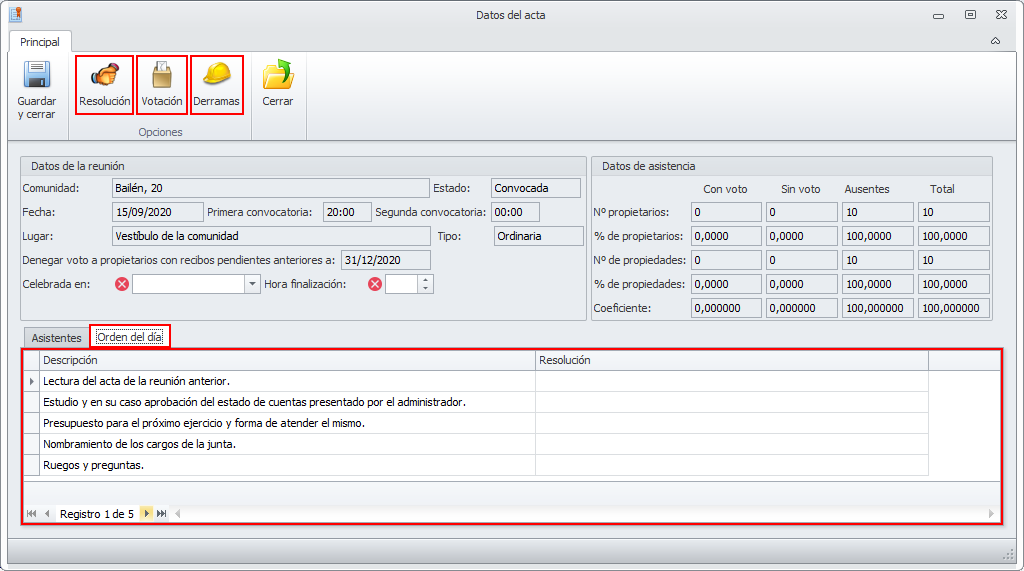Click horizontal scrollbar right arrow
The height and width of the screenshot is (571, 1024).
(x=991, y=514)
